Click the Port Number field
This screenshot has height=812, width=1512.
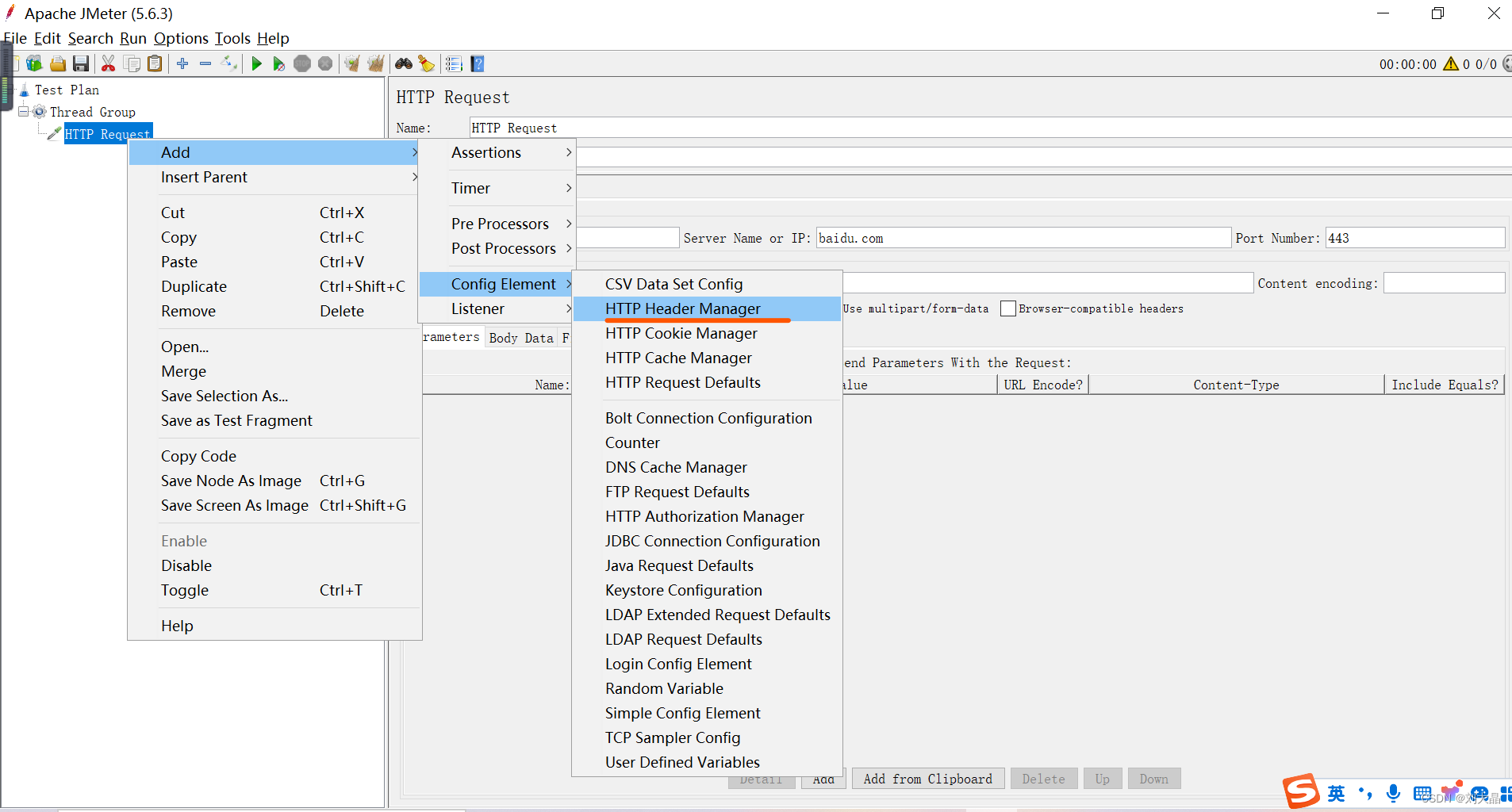(x=1415, y=238)
